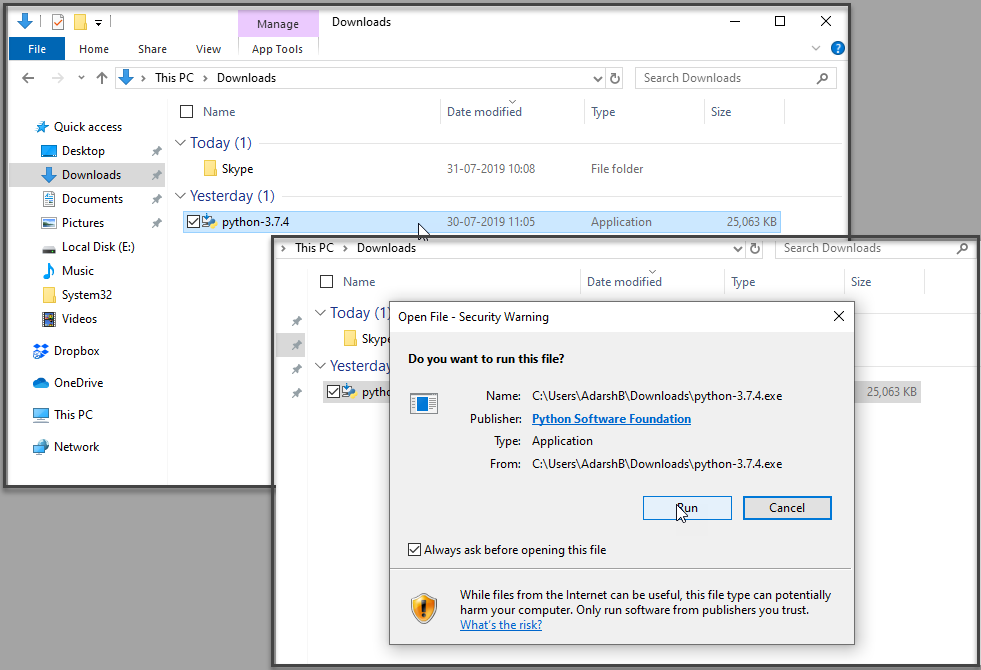Screen dimensions: 981x670
Task: Collapse the Today (1) group in back window
Action: (x=180, y=143)
